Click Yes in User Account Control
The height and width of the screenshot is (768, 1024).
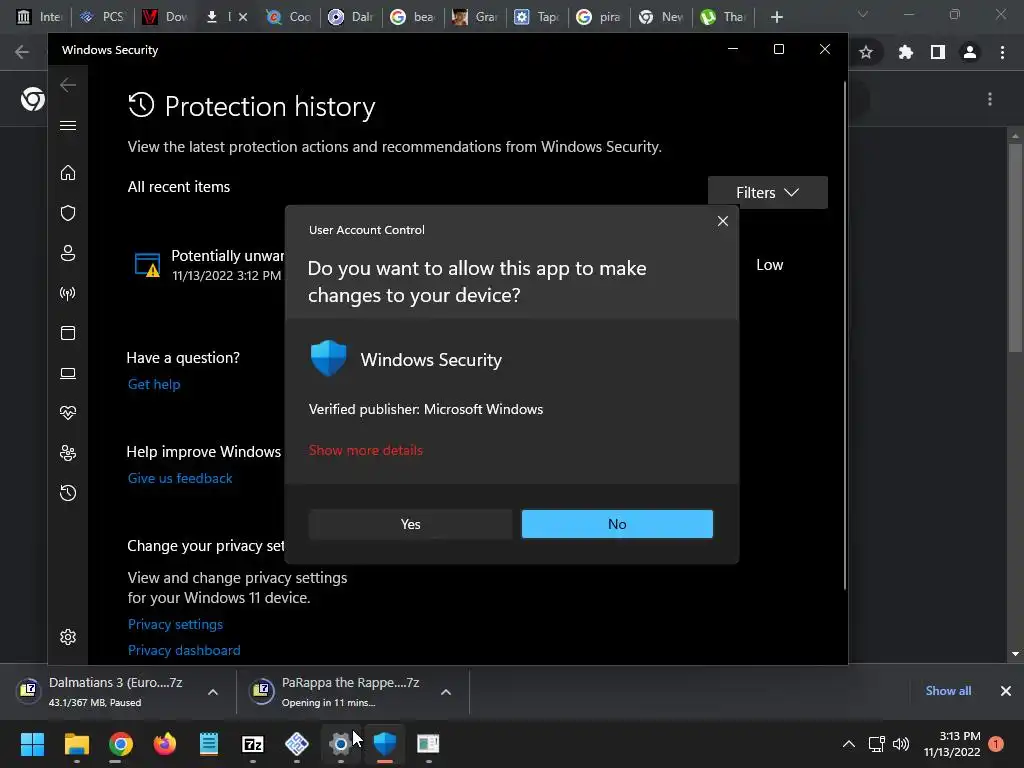coord(410,524)
